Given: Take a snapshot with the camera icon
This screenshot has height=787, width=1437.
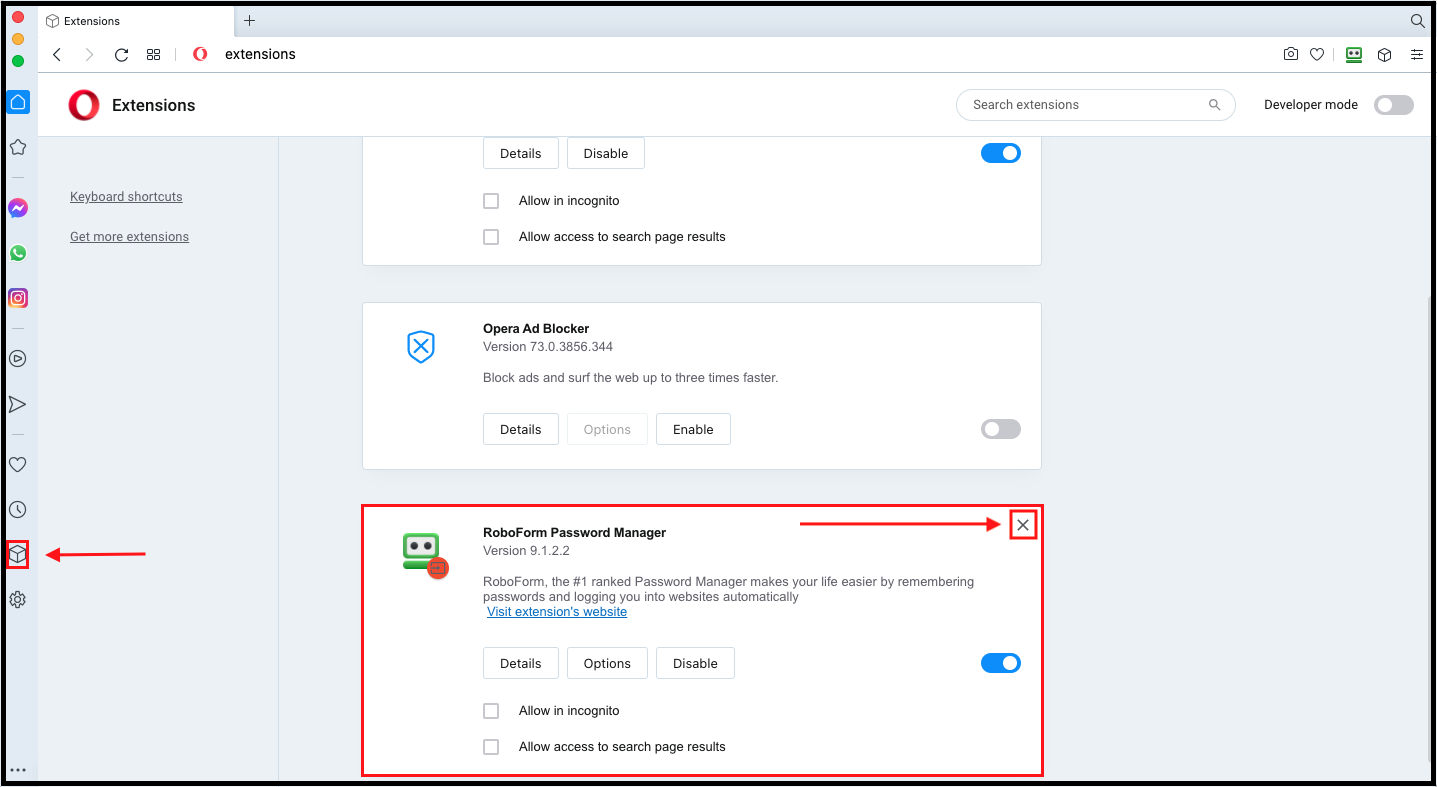Looking at the screenshot, I should [x=1291, y=55].
